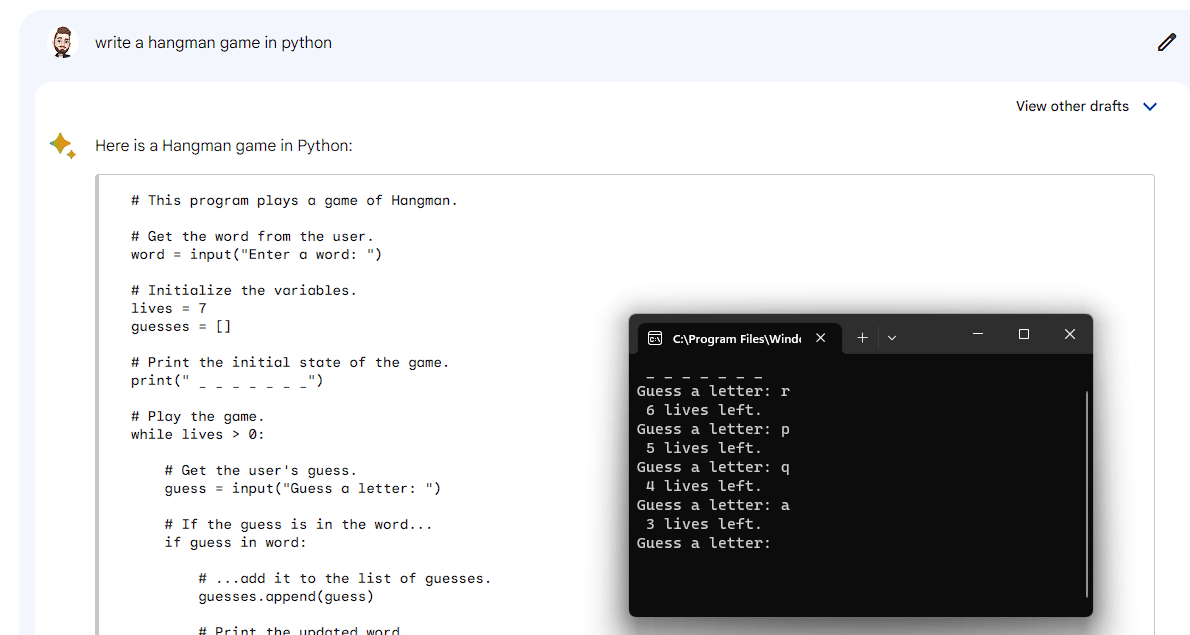This screenshot has height=635, width=1190.
Task: Click the comment '# Play the game.'
Action: point(197,417)
